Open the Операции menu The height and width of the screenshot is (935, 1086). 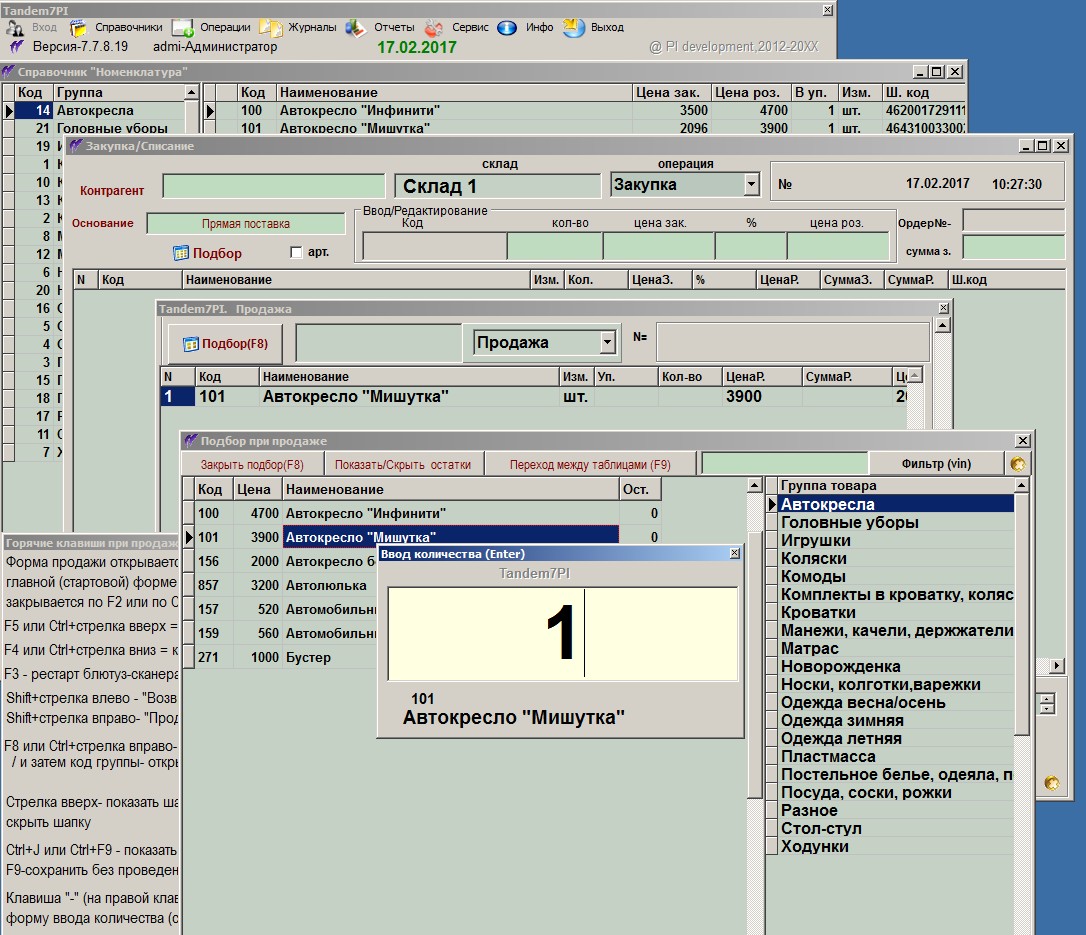[225, 27]
